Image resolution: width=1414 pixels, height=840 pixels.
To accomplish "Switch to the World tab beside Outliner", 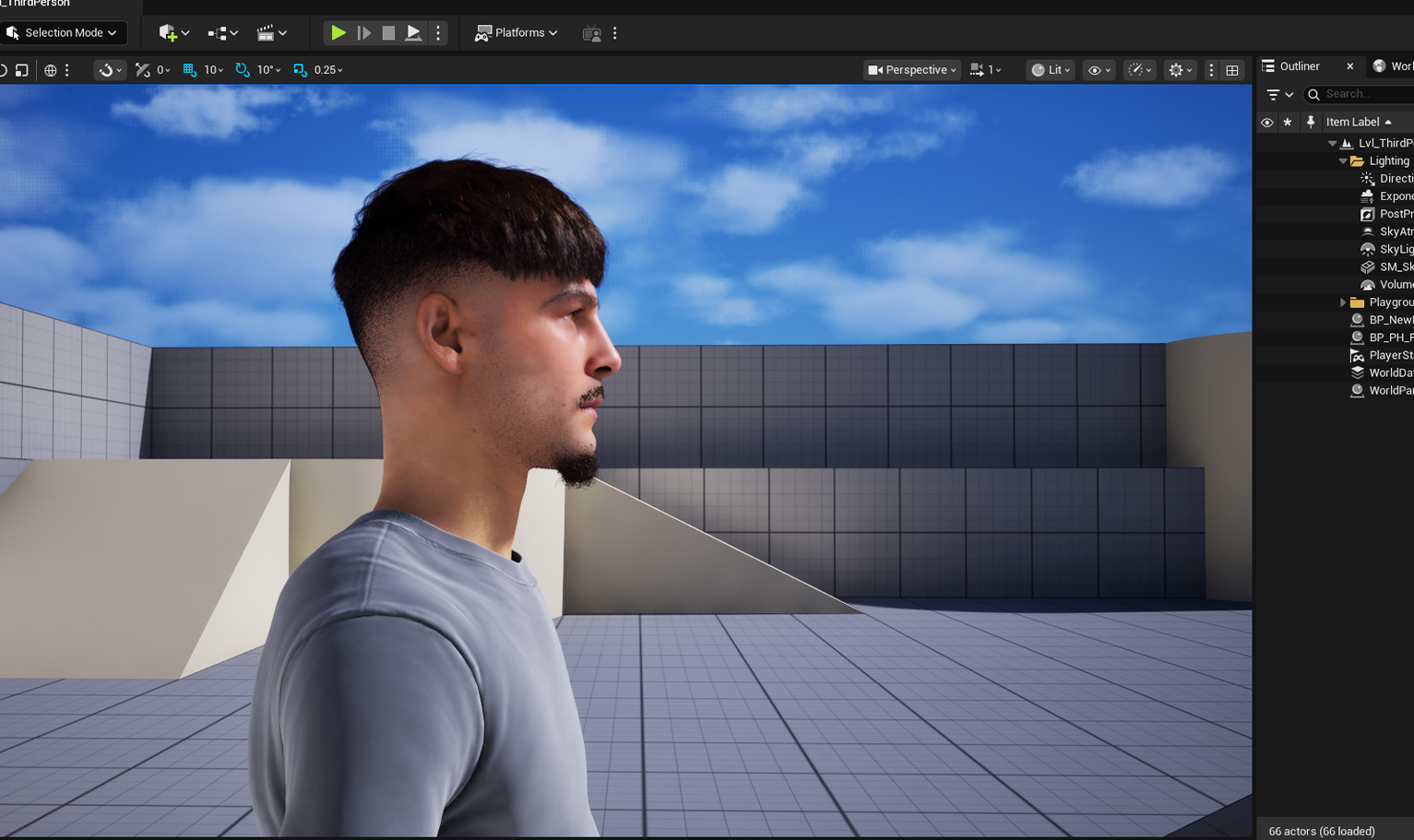I will pos(1397,65).
